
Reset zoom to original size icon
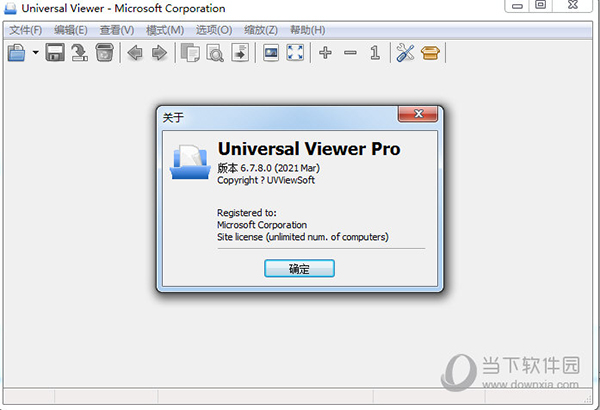click(x=375, y=52)
